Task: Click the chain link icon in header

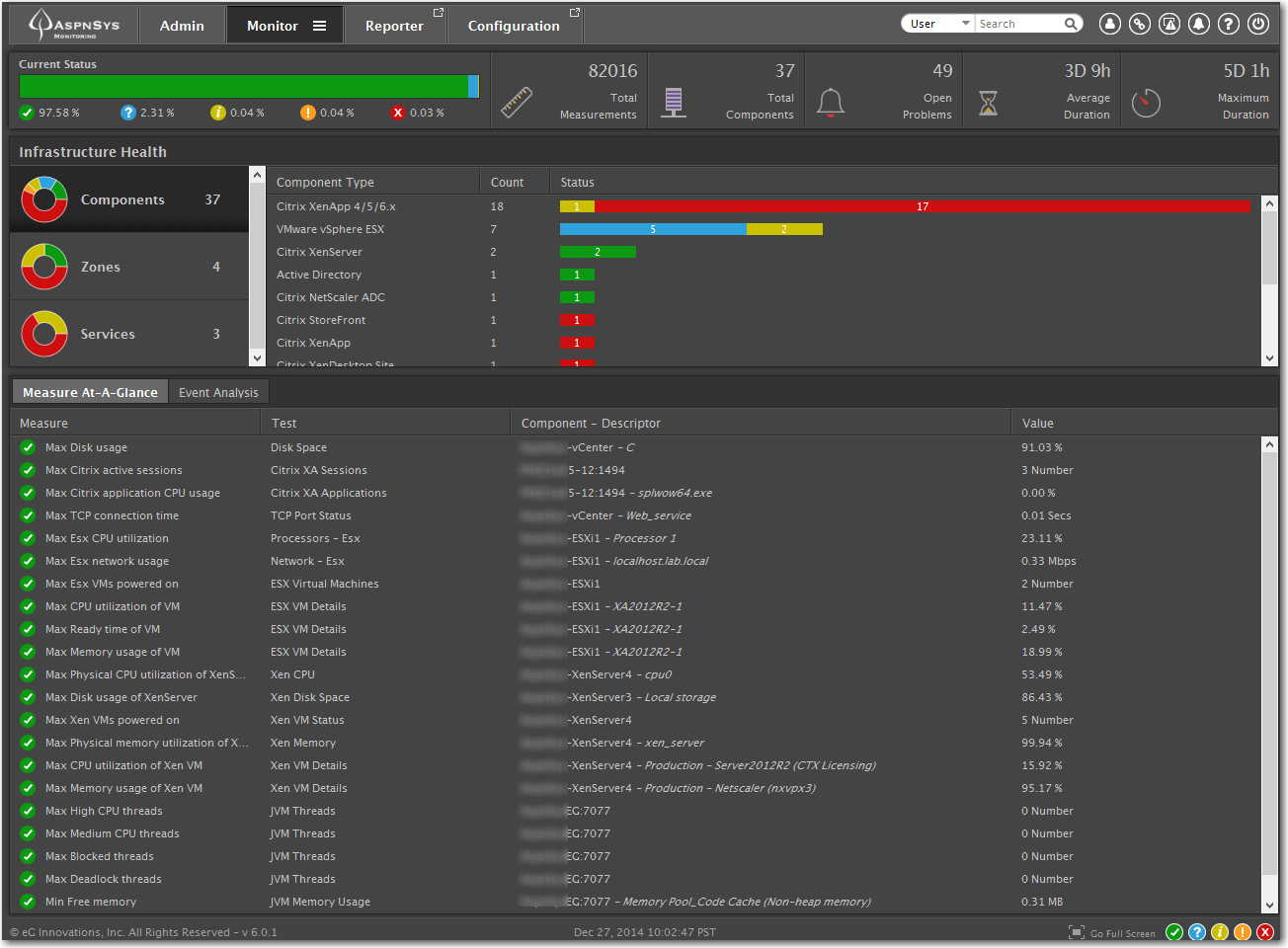Action: (1140, 24)
